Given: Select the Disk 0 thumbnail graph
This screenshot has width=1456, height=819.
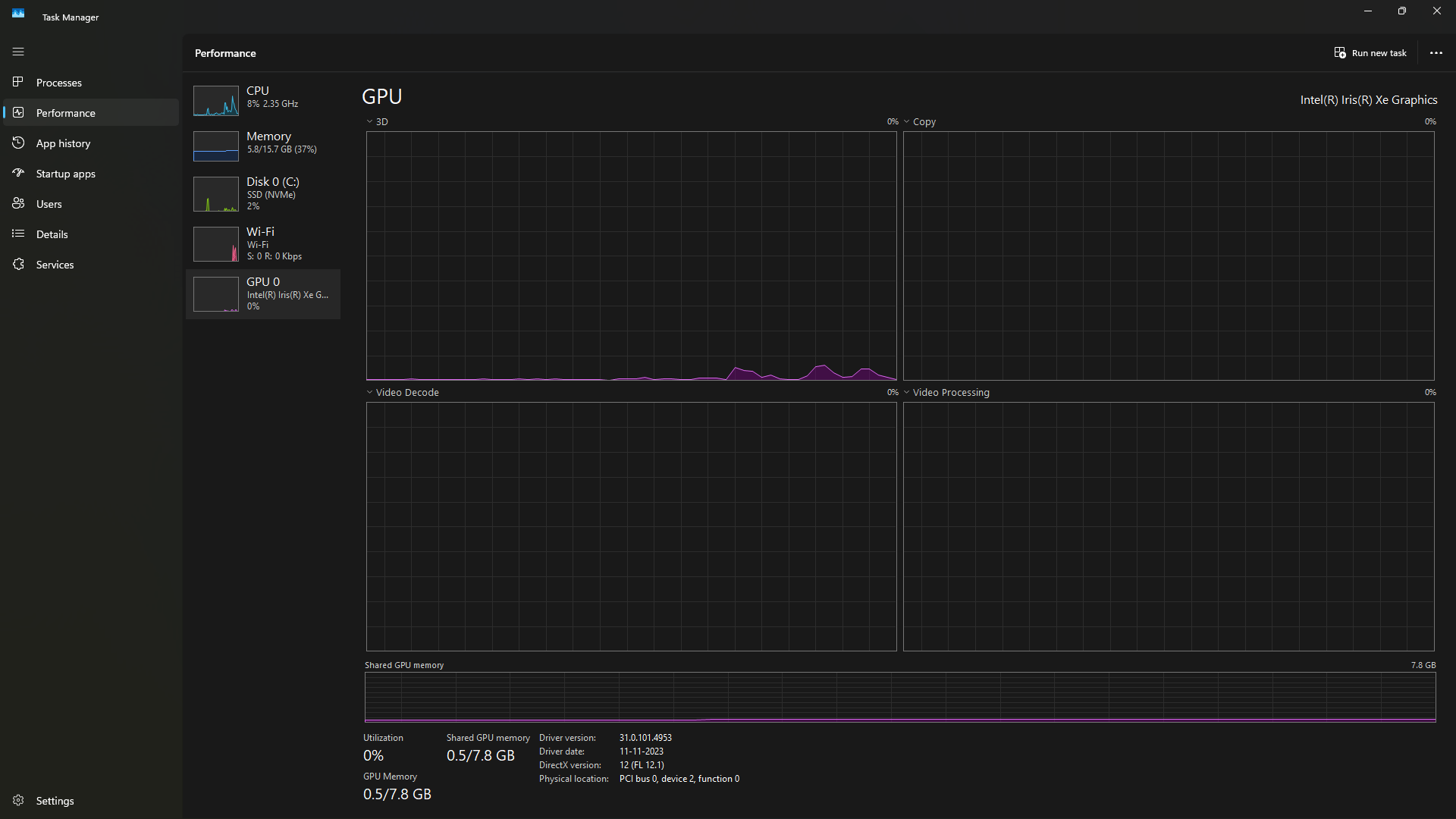Looking at the screenshot, I should 216,194.
